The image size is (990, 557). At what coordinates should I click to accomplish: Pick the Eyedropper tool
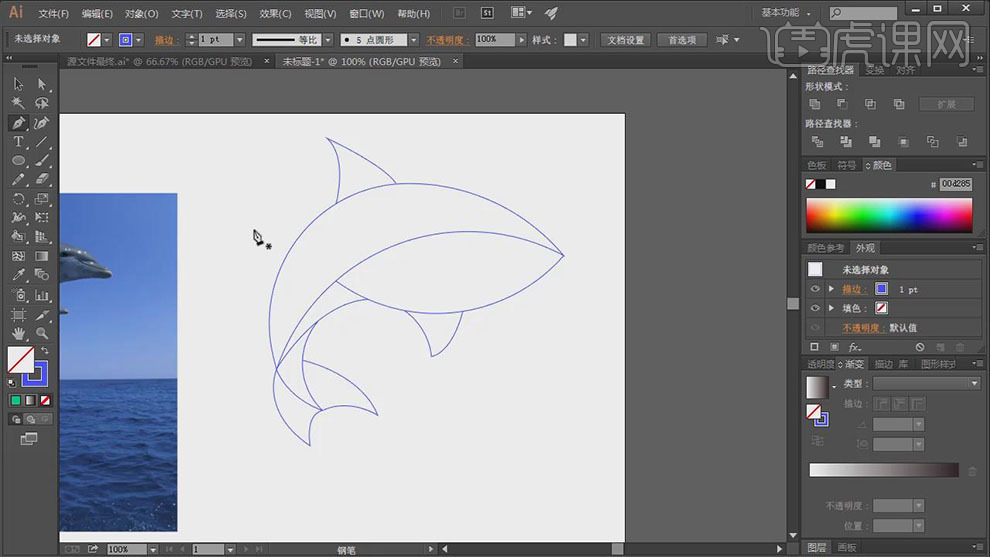[18, 275]
